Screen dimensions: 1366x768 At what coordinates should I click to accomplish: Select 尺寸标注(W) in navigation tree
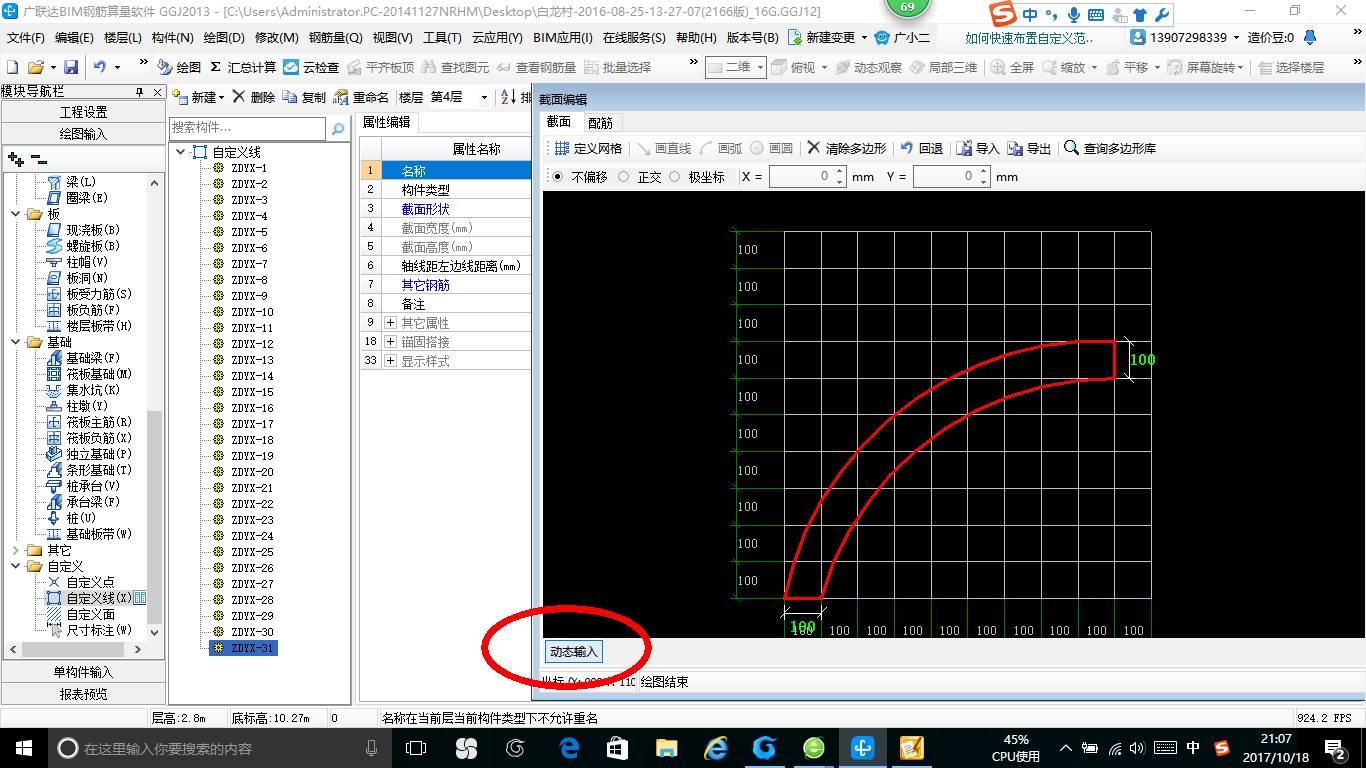tap(89, 630)
